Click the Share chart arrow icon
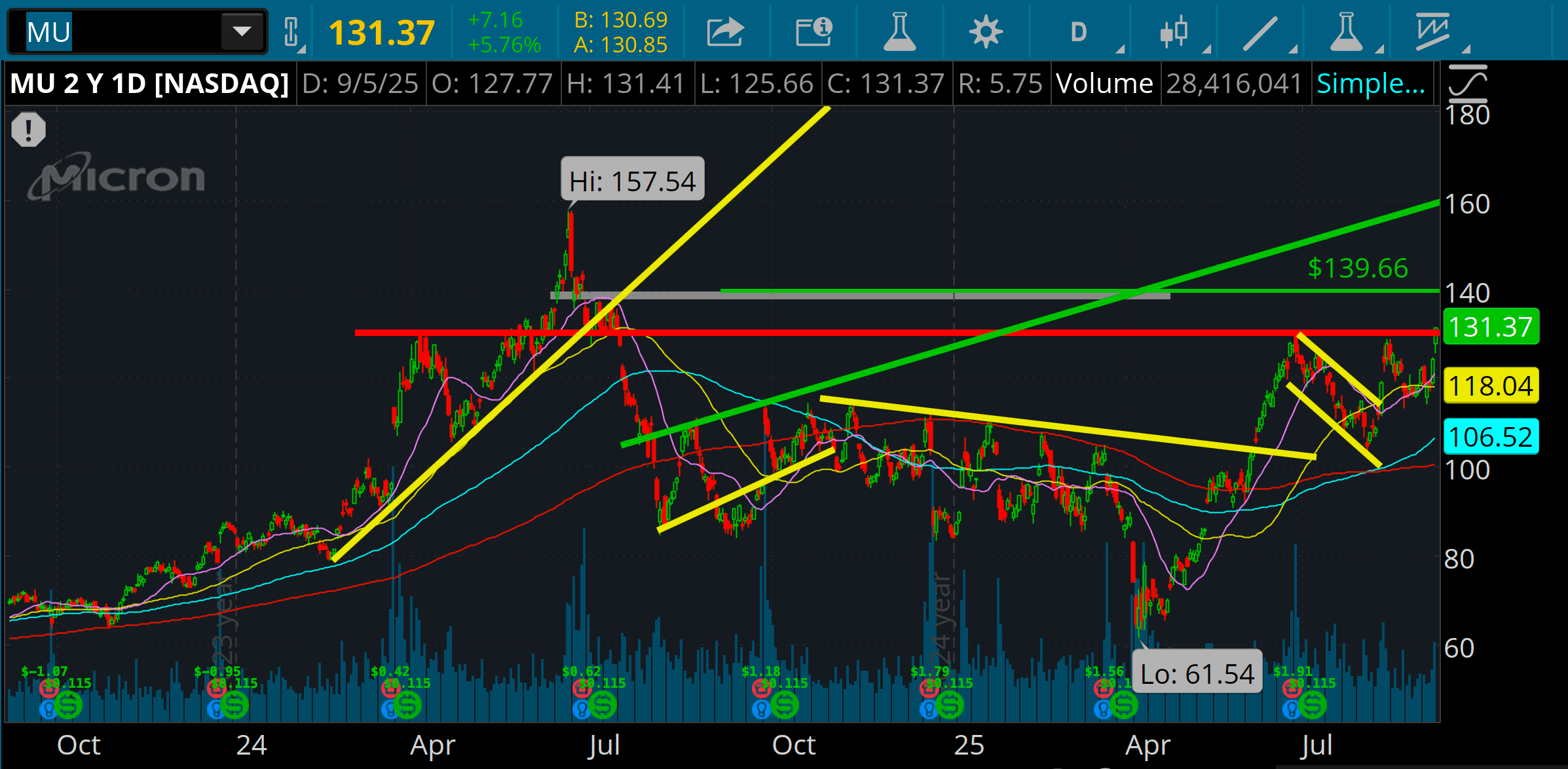Screen dimensions: 1568x769 point(725,31)
